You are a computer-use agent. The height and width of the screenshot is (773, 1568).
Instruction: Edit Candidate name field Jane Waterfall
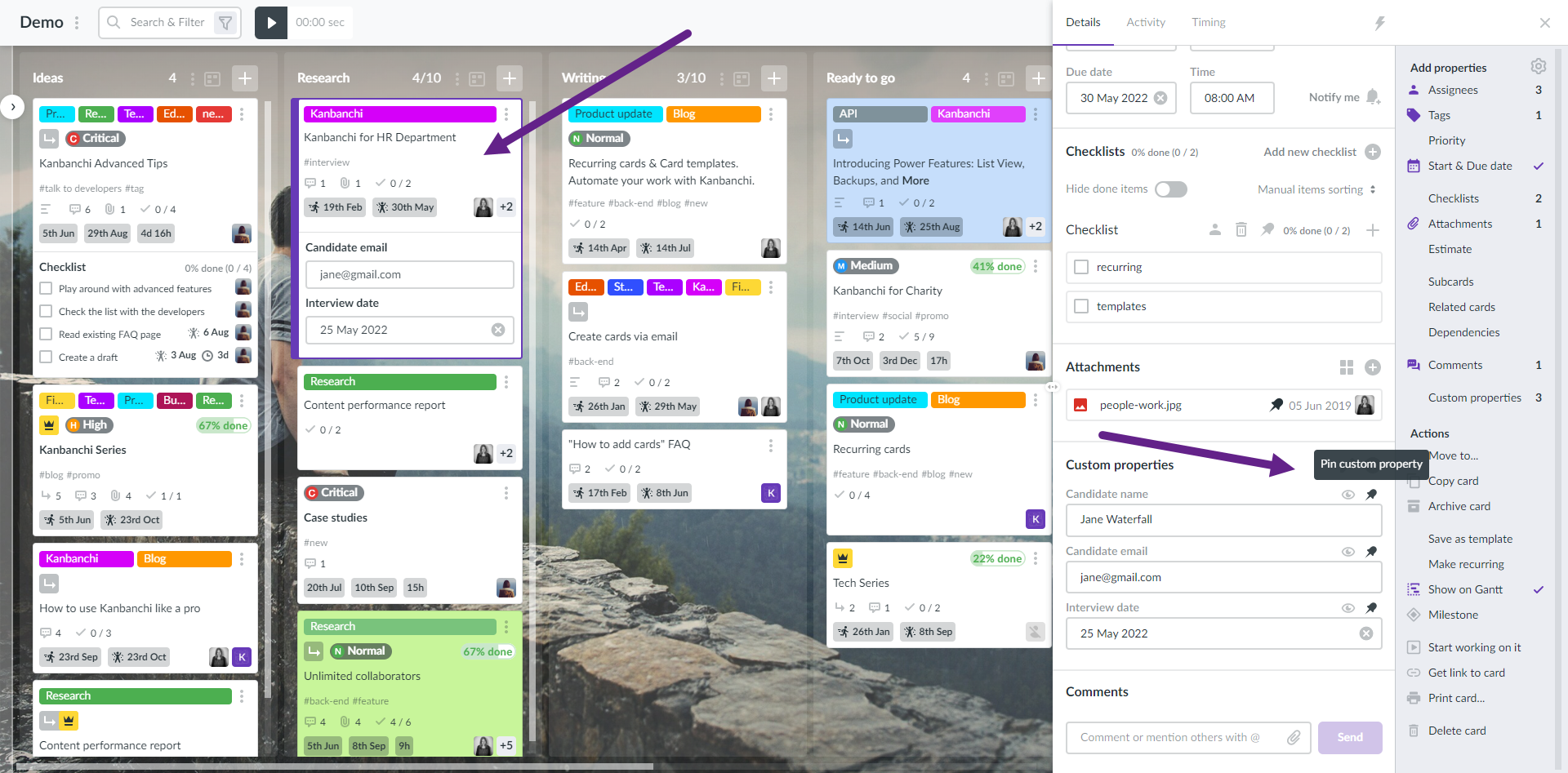coord(1223,520)
